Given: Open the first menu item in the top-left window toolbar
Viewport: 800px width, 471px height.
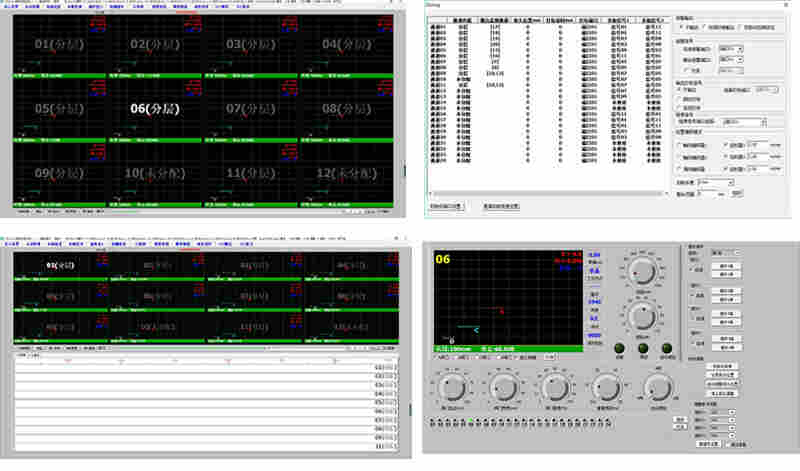Looking at the screenshot, I should point(10,5).
